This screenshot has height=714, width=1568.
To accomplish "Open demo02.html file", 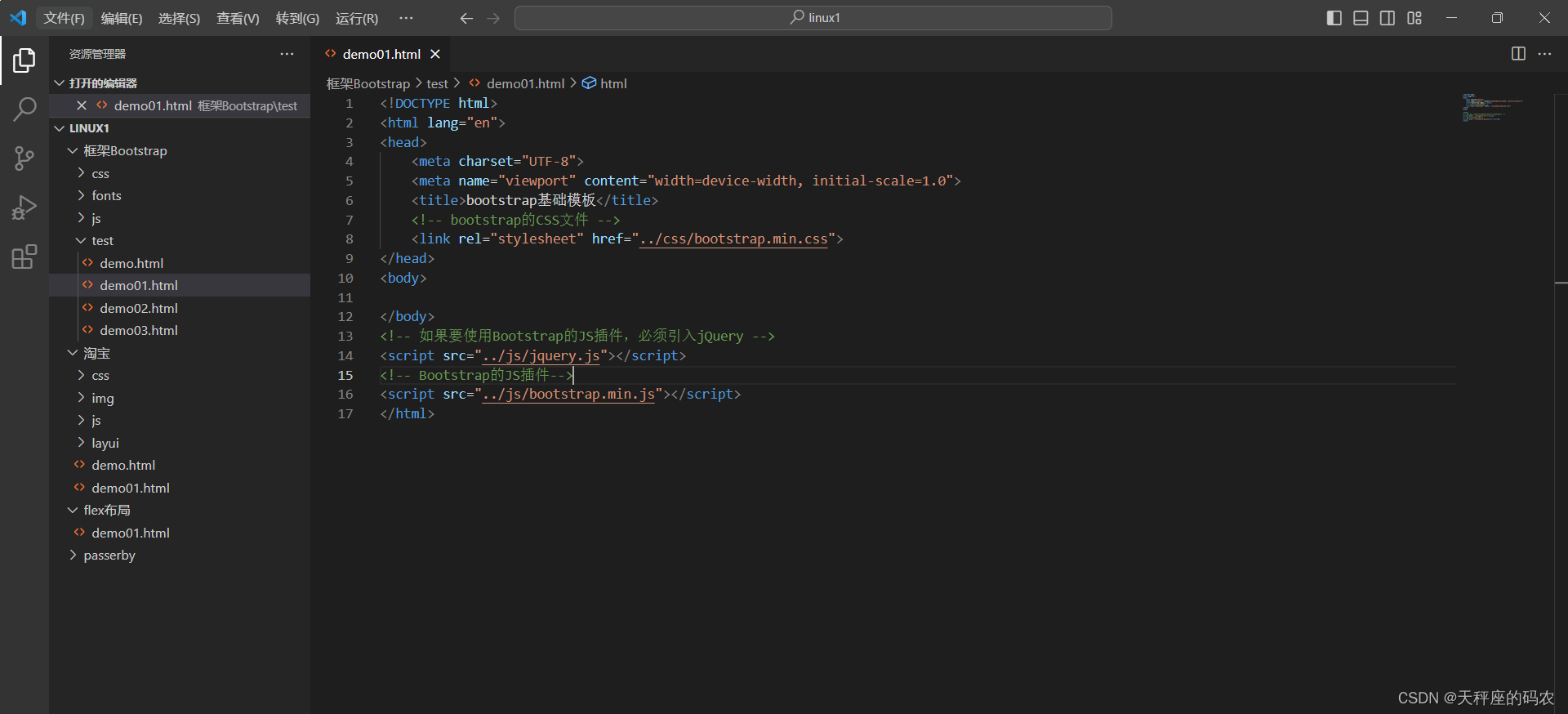I will click(x=180, y=308).
